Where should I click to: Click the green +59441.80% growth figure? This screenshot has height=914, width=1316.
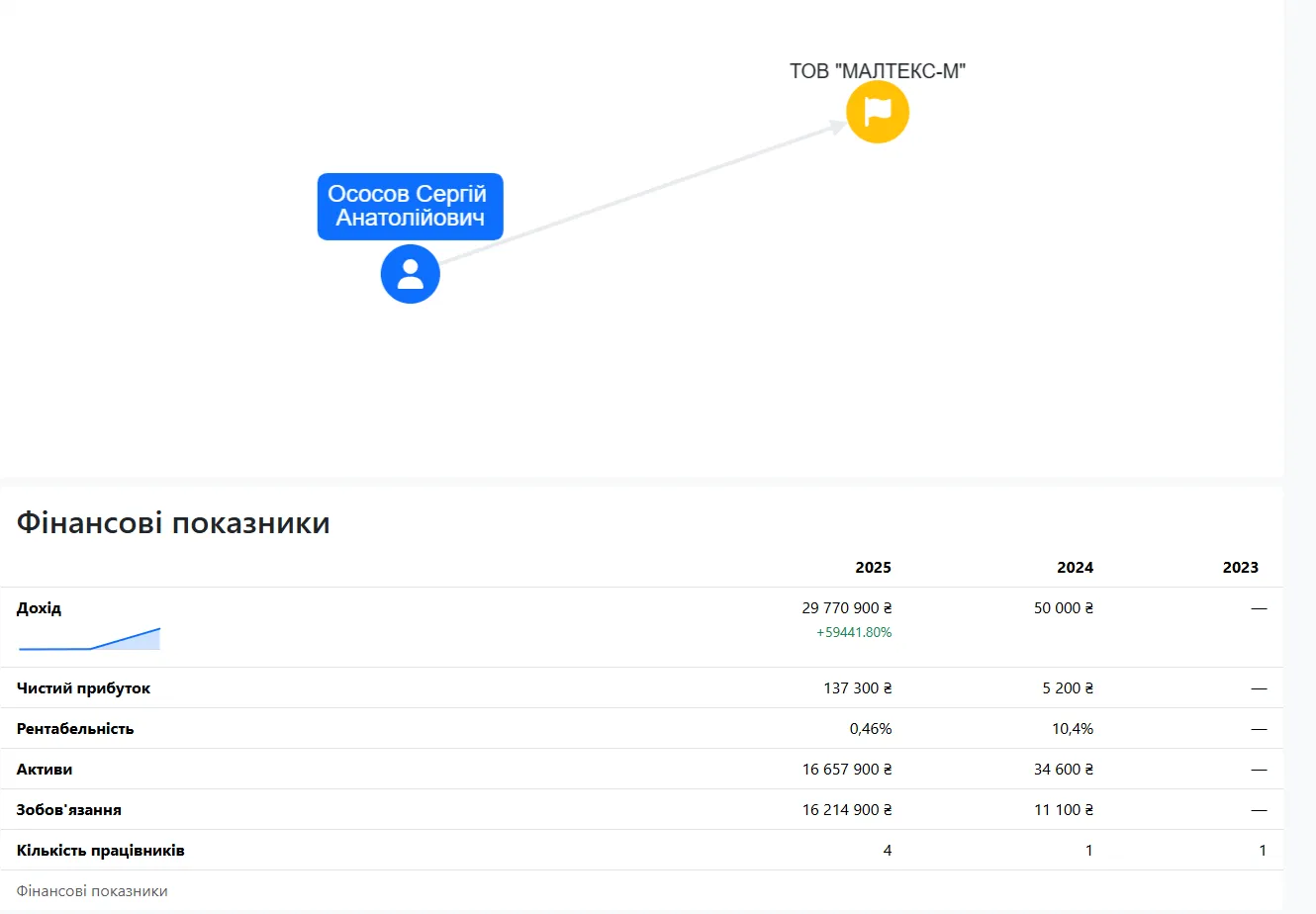854,632
